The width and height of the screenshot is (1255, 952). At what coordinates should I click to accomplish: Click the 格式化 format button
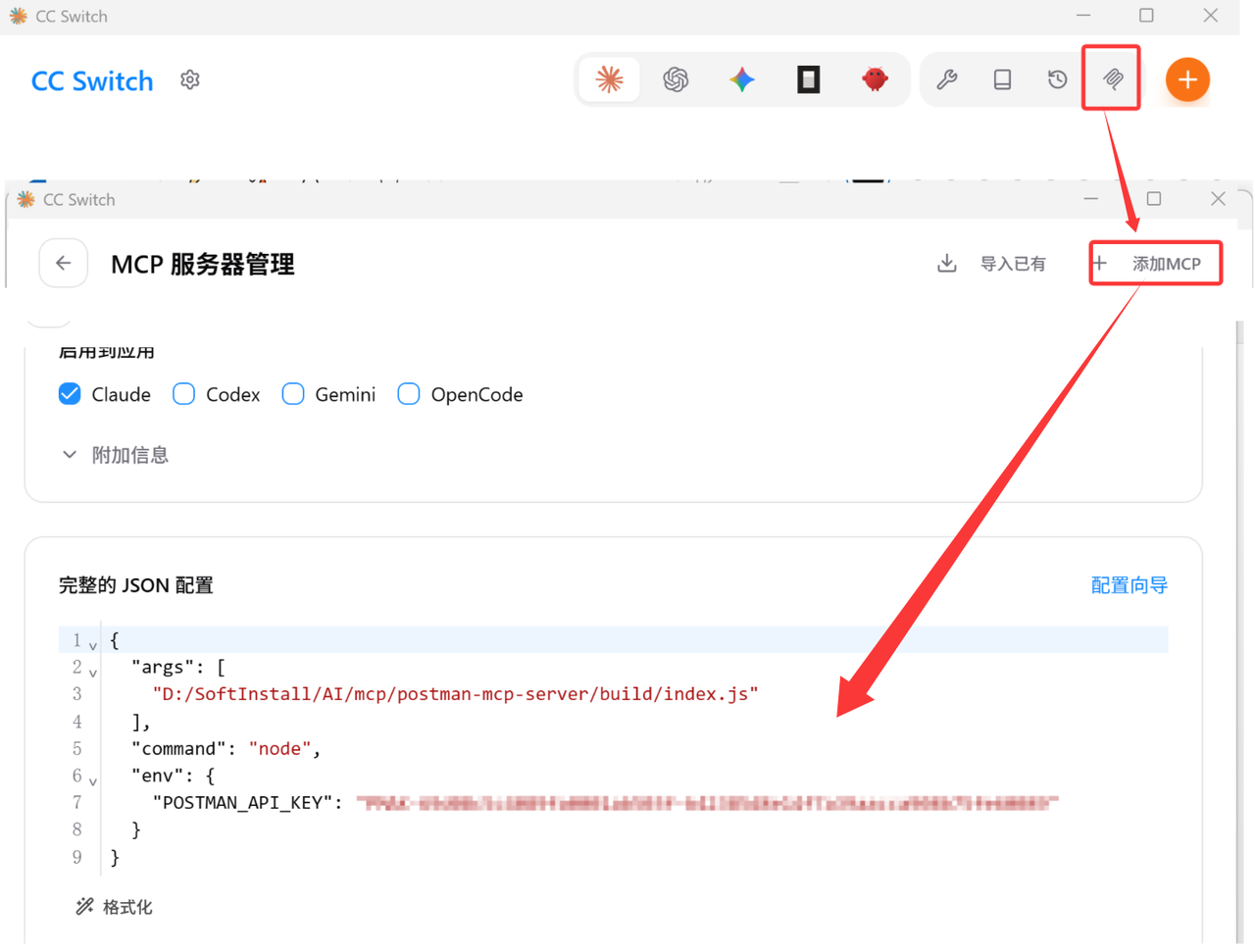tap(115, 907)
